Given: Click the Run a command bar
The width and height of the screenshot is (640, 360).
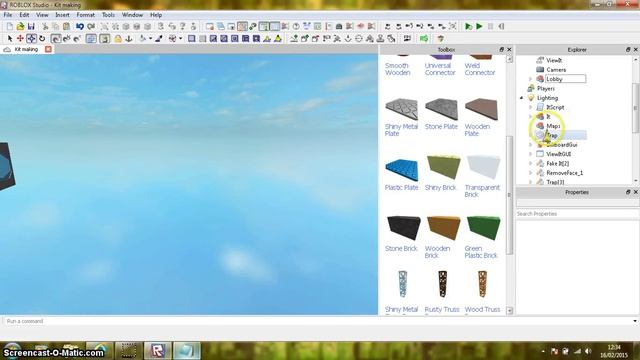Looking at the screenshot, I should 318,321.
